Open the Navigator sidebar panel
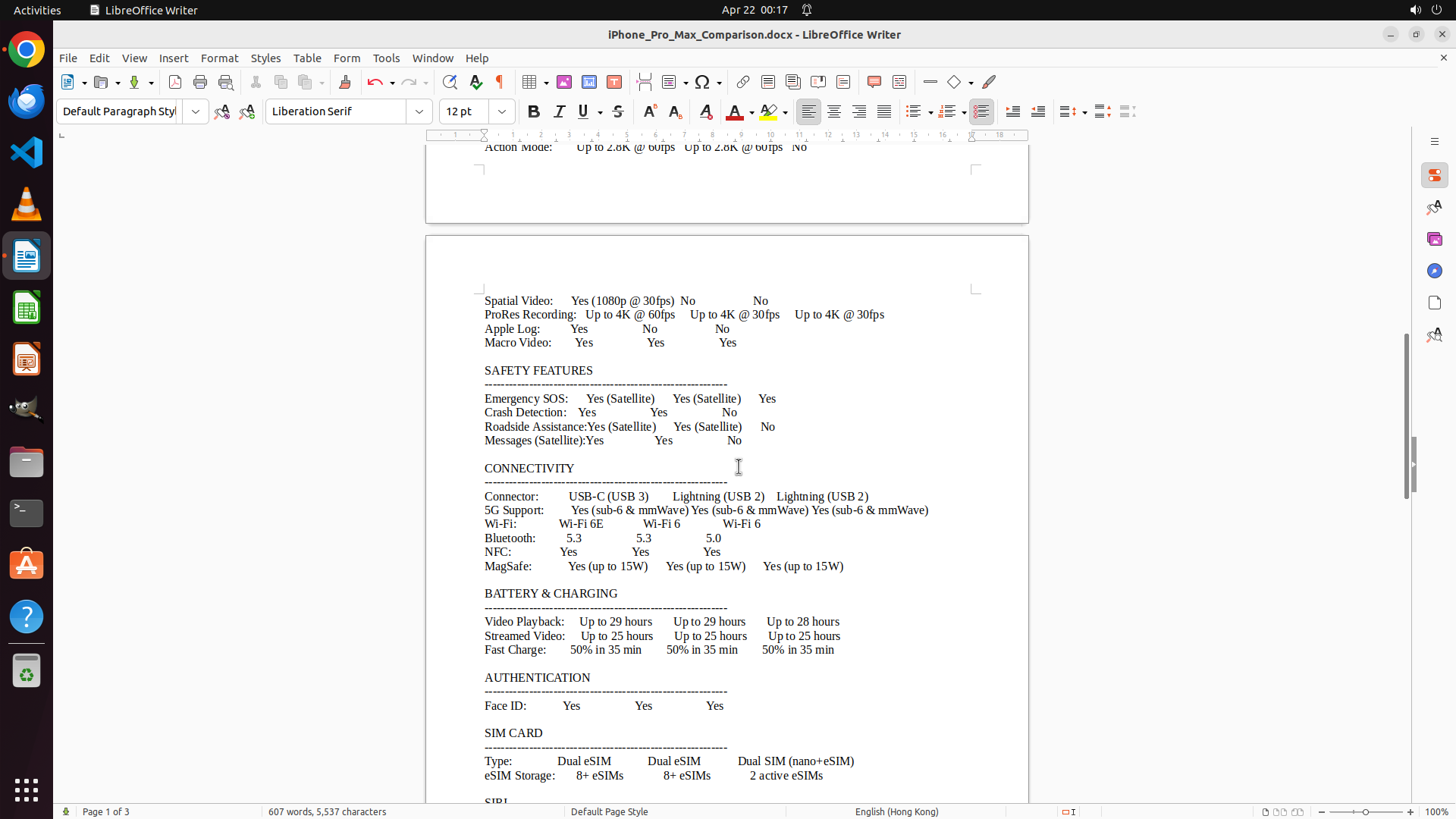The width and height of the screenshot is (1456, 819). [x=1434, y=271]
